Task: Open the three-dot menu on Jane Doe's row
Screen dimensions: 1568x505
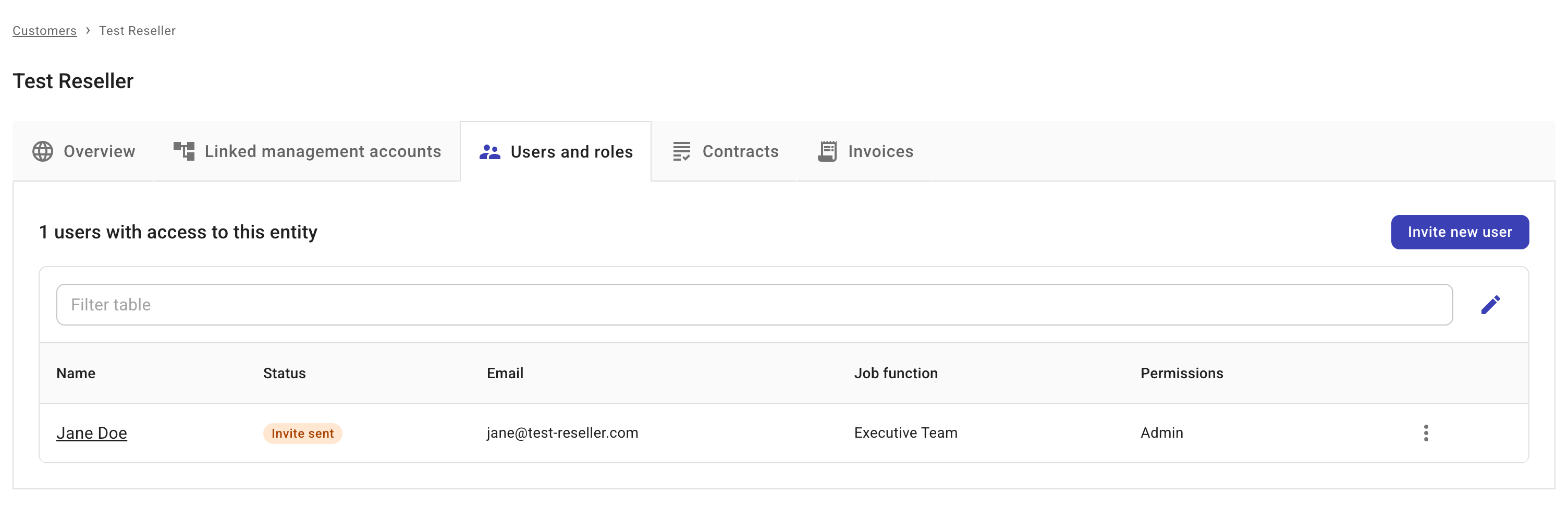Action: point(1426,432)
